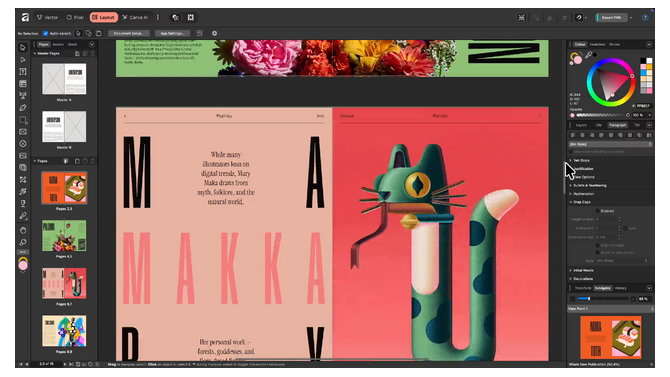Toggle the Auto-select checkbox
670x377 pixels.
pyautogui.click(x=46, y=33)
